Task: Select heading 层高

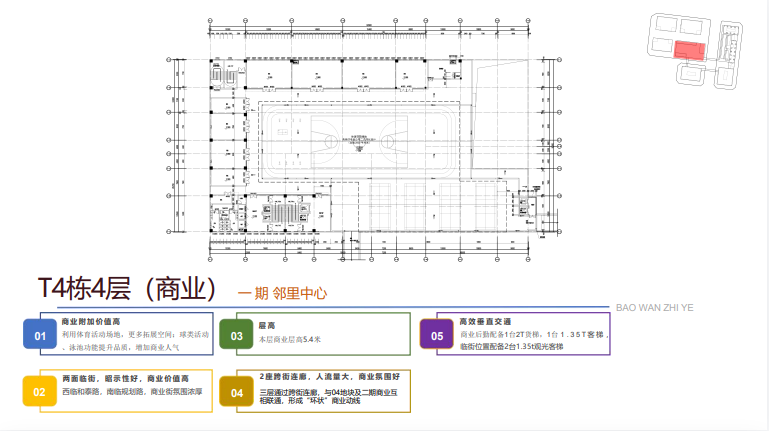Action: point(267,326)
